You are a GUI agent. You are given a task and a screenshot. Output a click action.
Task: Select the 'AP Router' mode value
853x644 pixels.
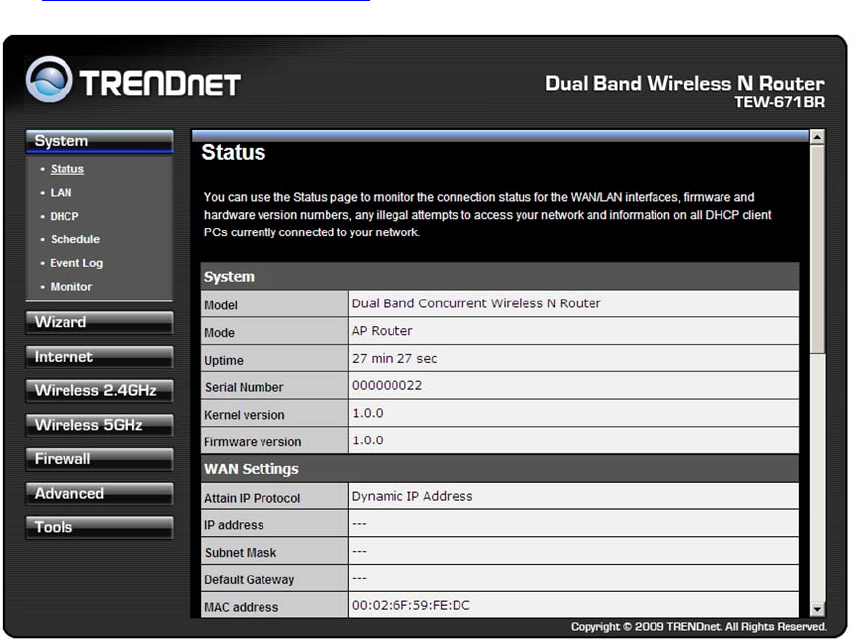tap(382, 331)
